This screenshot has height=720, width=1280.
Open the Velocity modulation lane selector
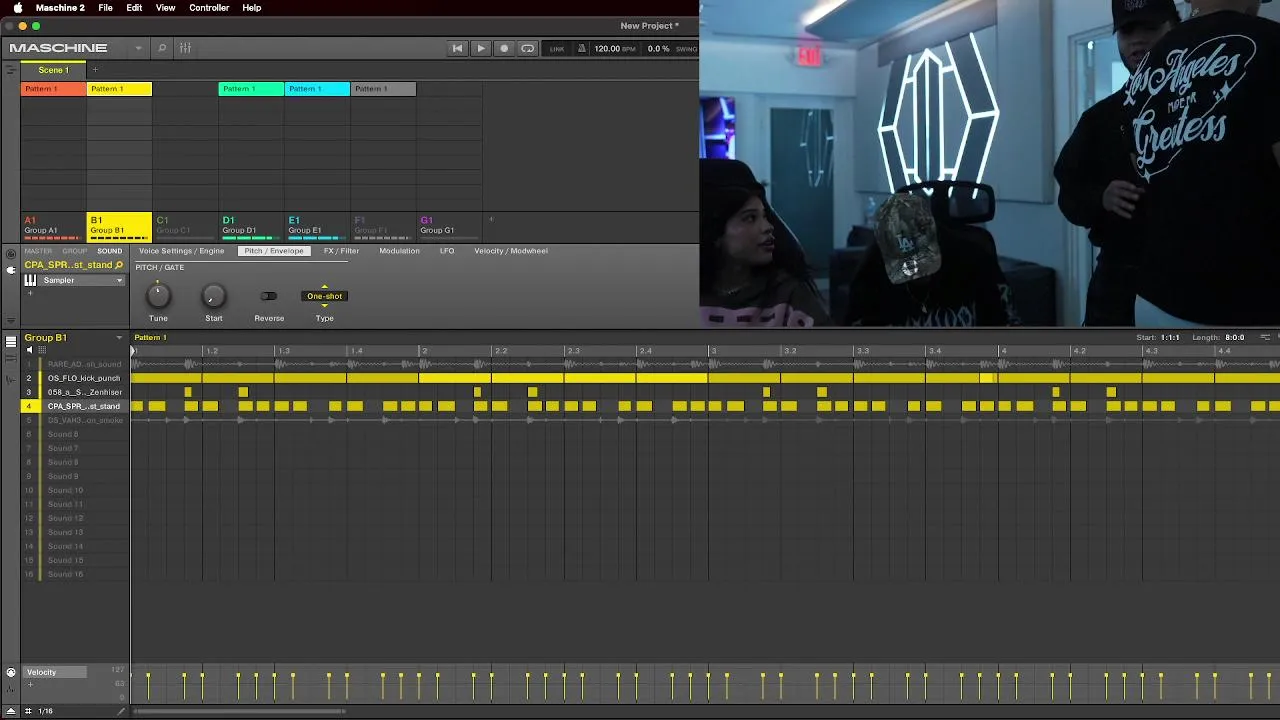tap(55, 672)
